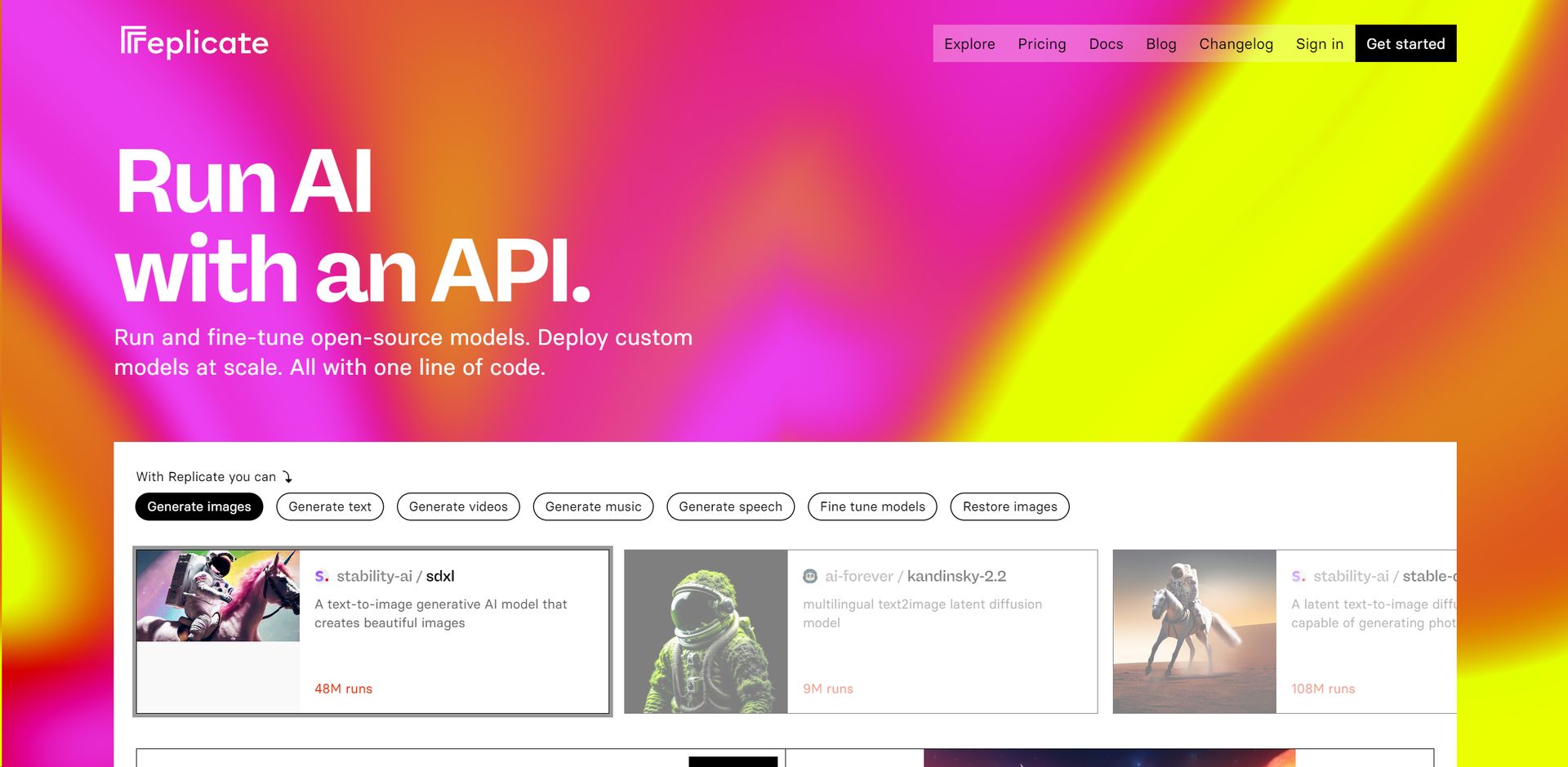Open the sdxl model page
1568x767 pixels.
pyautogui.click(x=441, y=576)
